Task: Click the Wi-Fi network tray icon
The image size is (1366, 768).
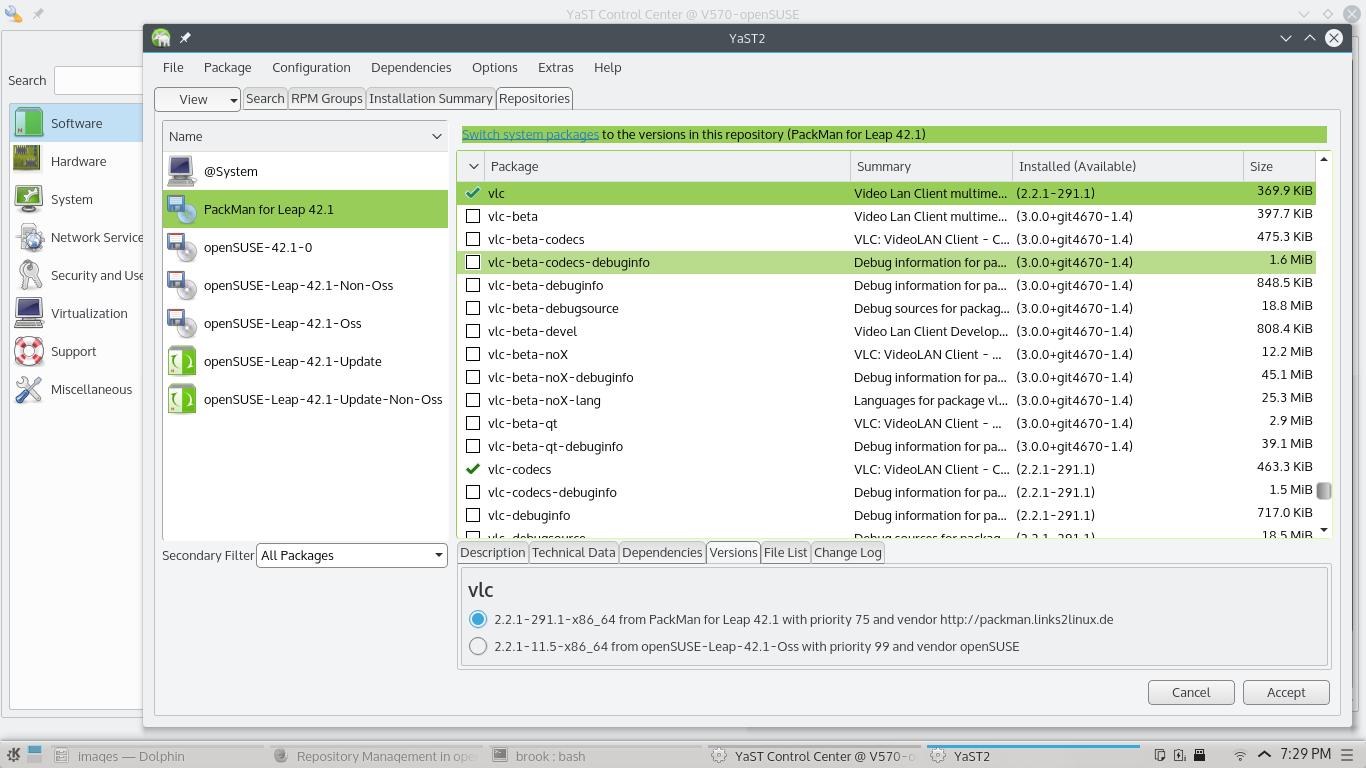Action: click(x=1240, y=756)
